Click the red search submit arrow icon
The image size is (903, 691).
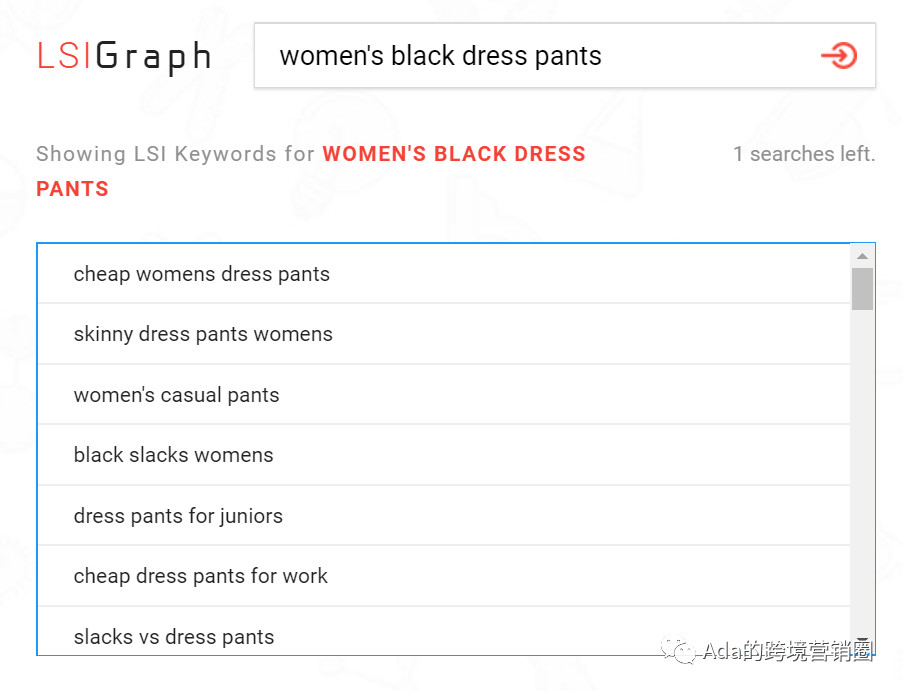tap(839, 56)
